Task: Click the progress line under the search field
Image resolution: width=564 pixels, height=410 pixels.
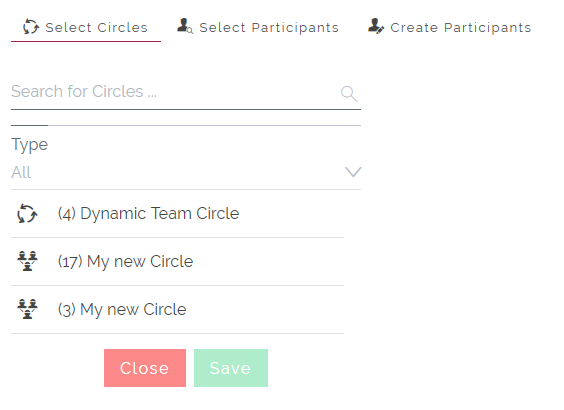Action: (186, 125)
